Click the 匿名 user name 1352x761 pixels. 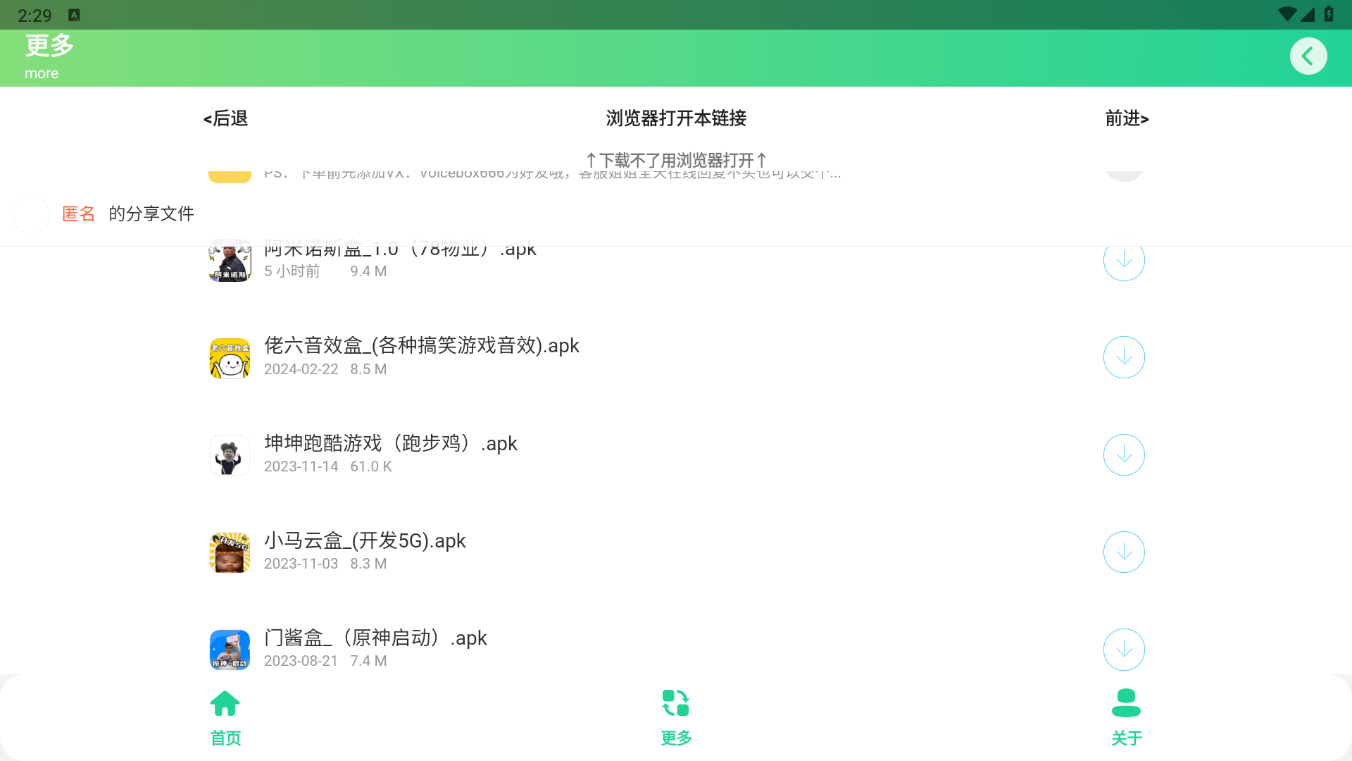pos(79,214)
